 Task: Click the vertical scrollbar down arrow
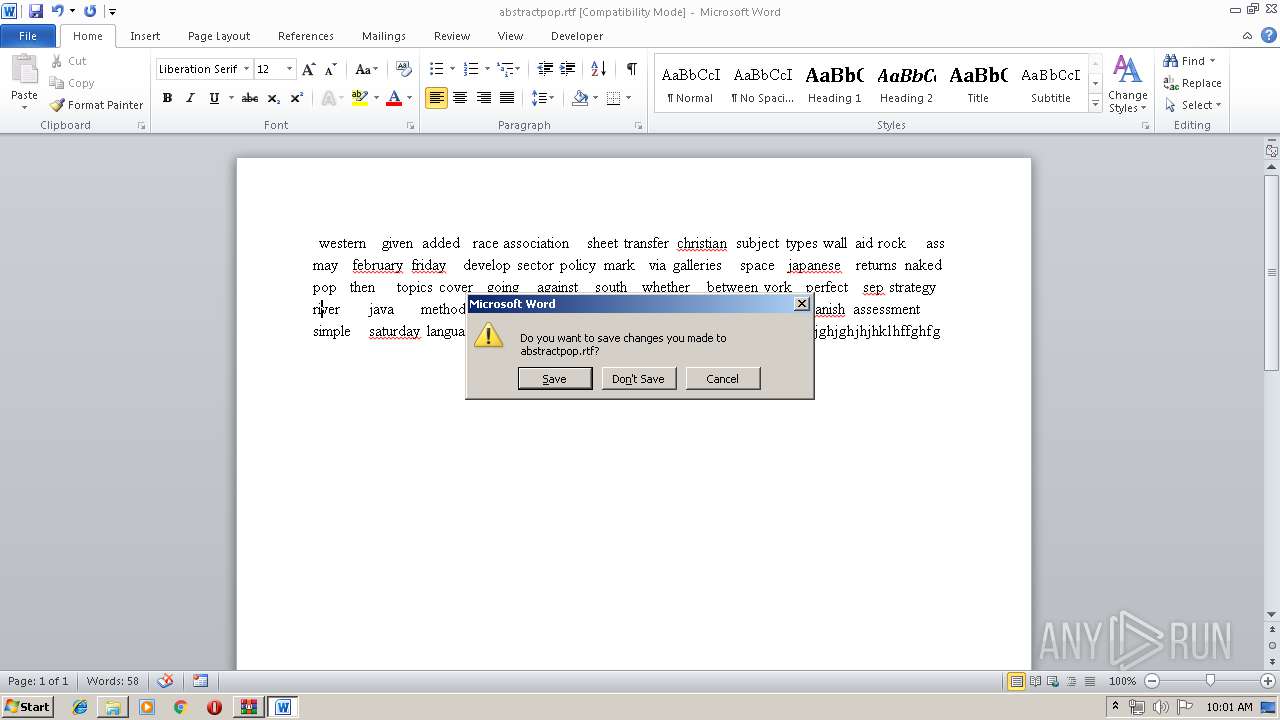[1272, 614]
